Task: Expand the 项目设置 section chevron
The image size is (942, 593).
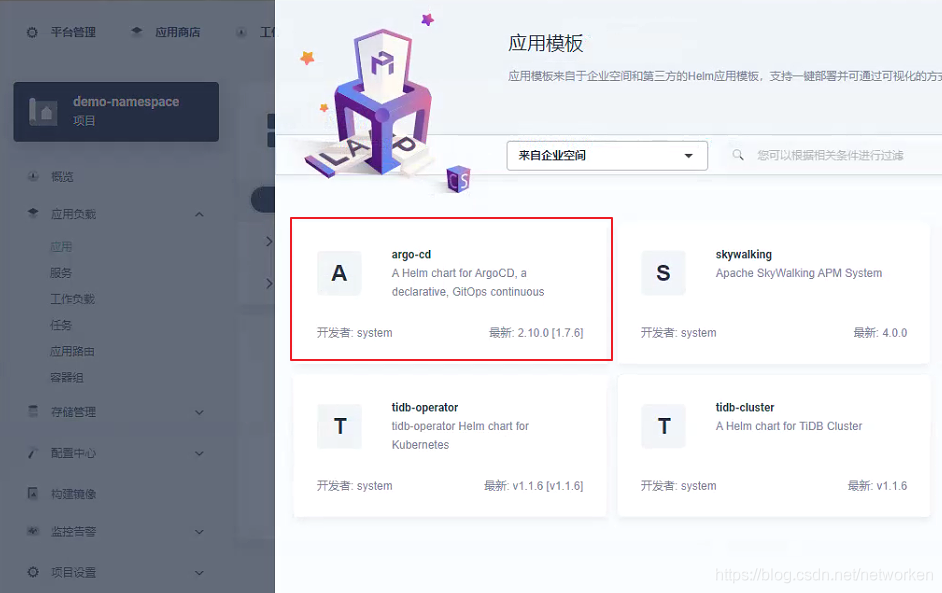Action: [199, 573]
